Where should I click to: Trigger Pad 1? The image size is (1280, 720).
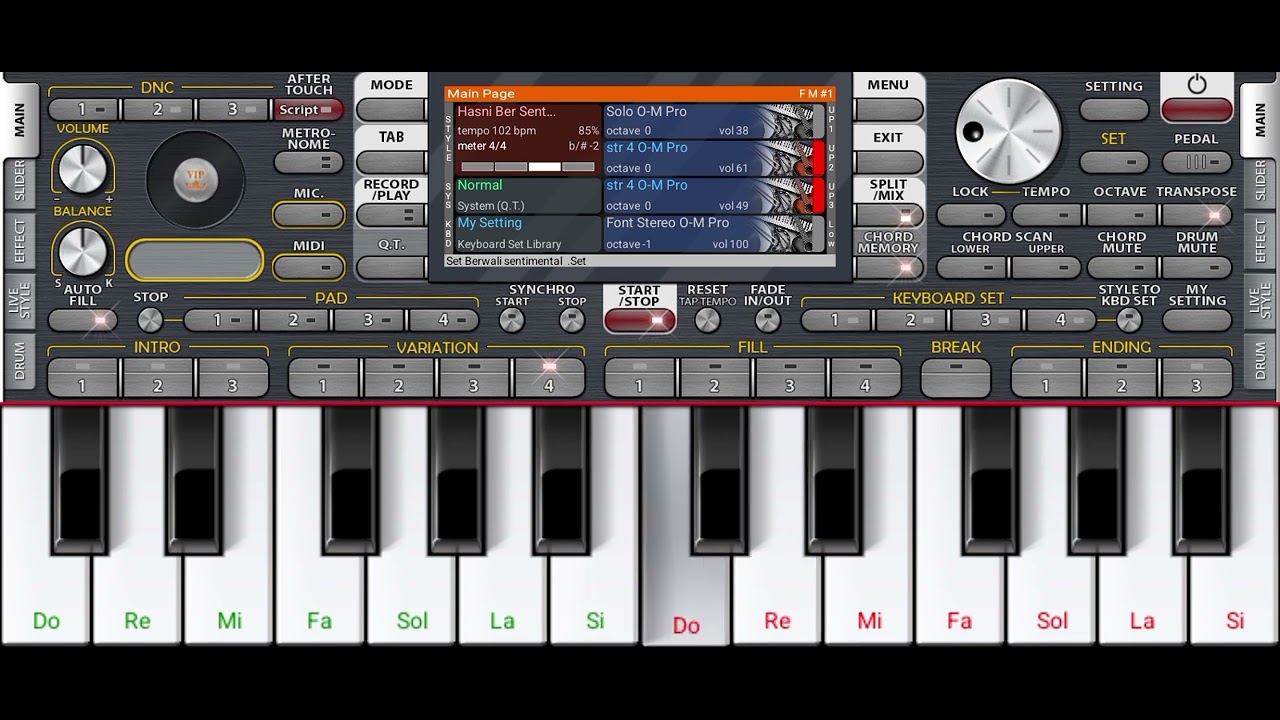click(219, 320)
